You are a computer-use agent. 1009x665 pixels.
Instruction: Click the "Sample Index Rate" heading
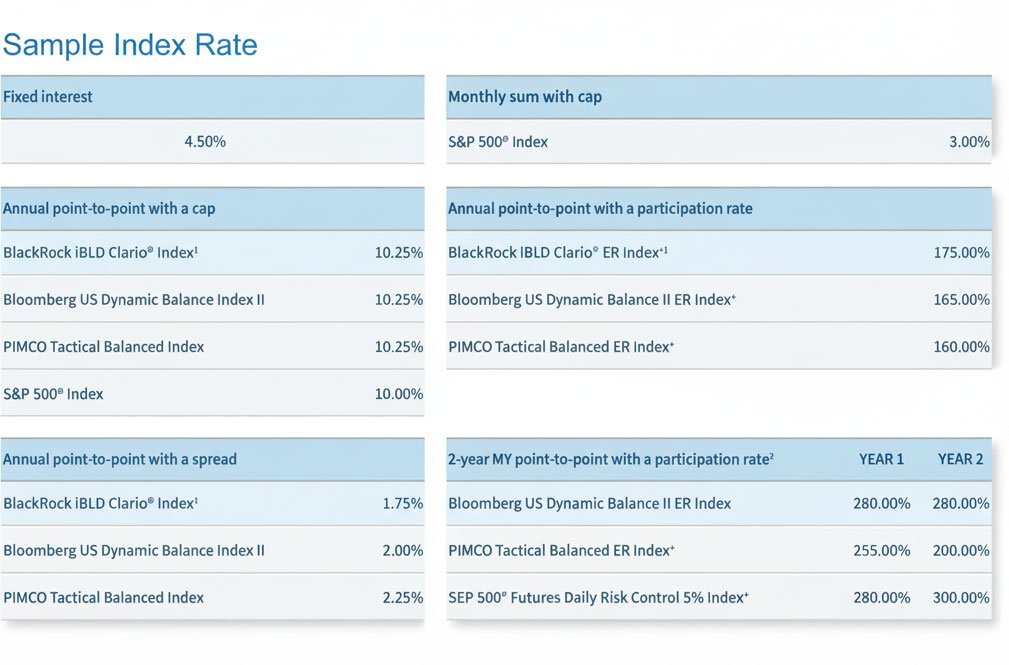(x=130, y=45)
